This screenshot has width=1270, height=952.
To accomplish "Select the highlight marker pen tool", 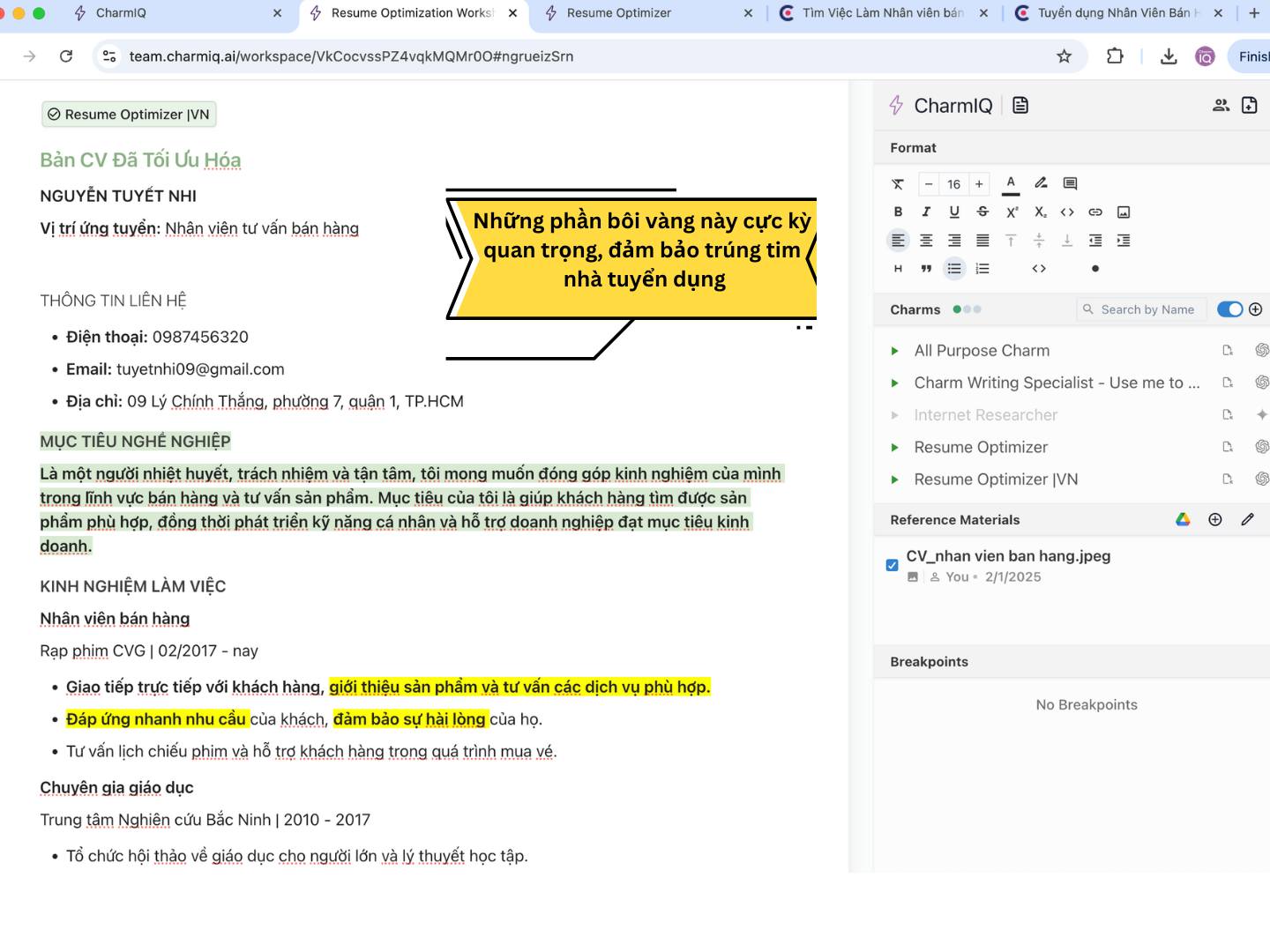I will click(x=1041, y=183).
